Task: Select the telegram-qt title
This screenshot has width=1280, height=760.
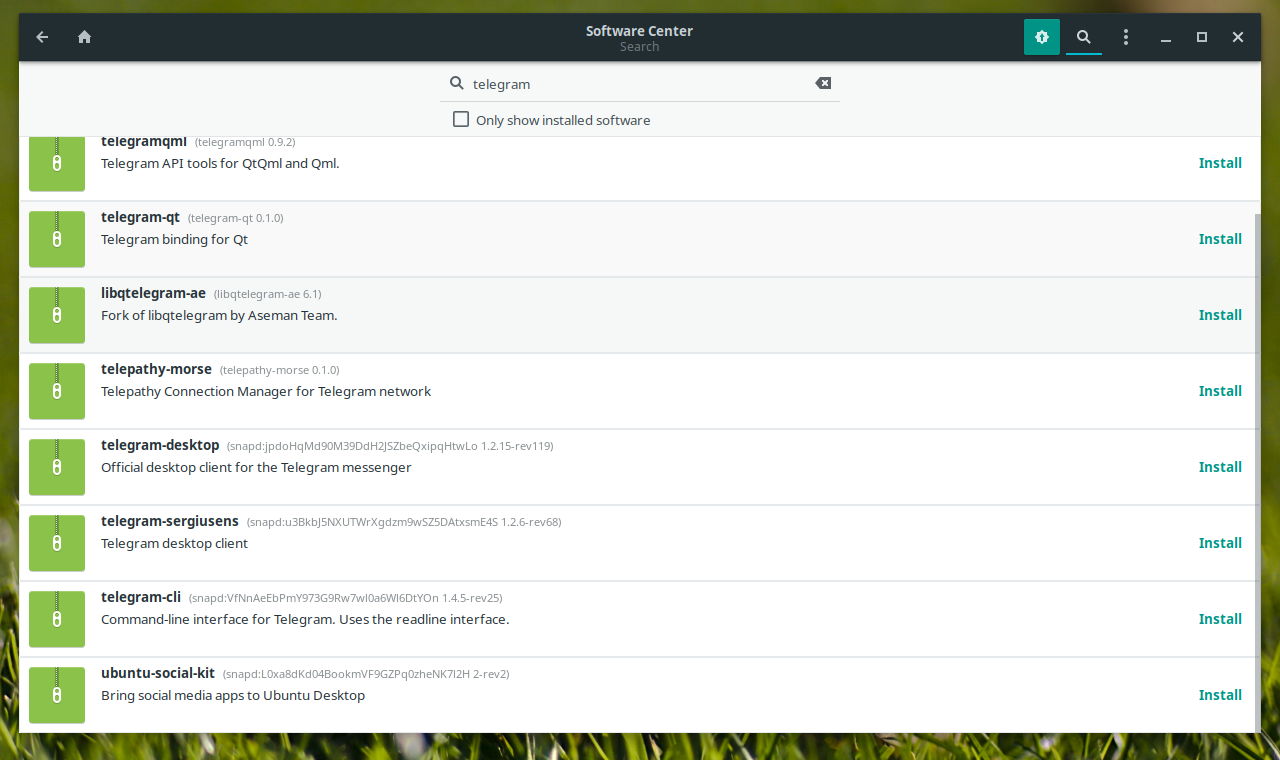Action: tap(140, 217)
